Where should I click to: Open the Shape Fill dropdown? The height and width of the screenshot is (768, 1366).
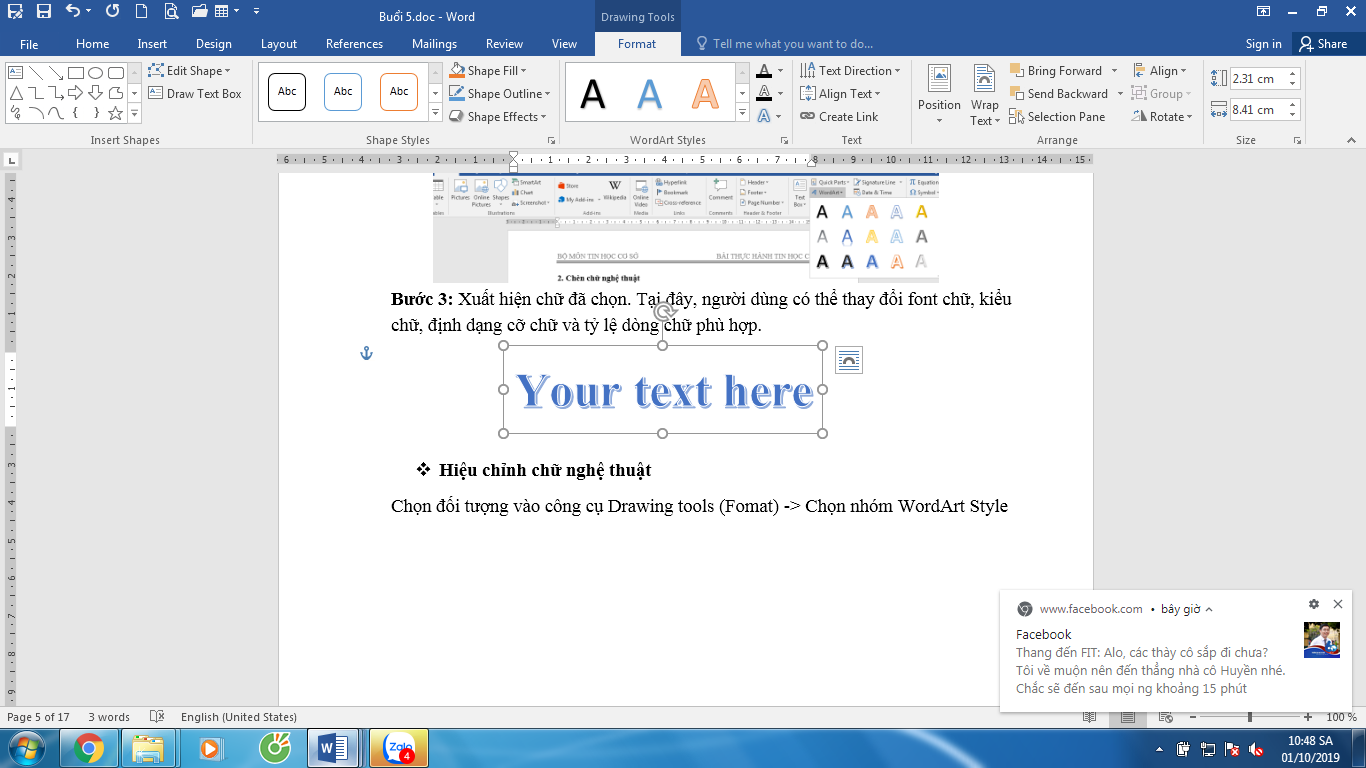pyautogui.click(x=488, y=71)
